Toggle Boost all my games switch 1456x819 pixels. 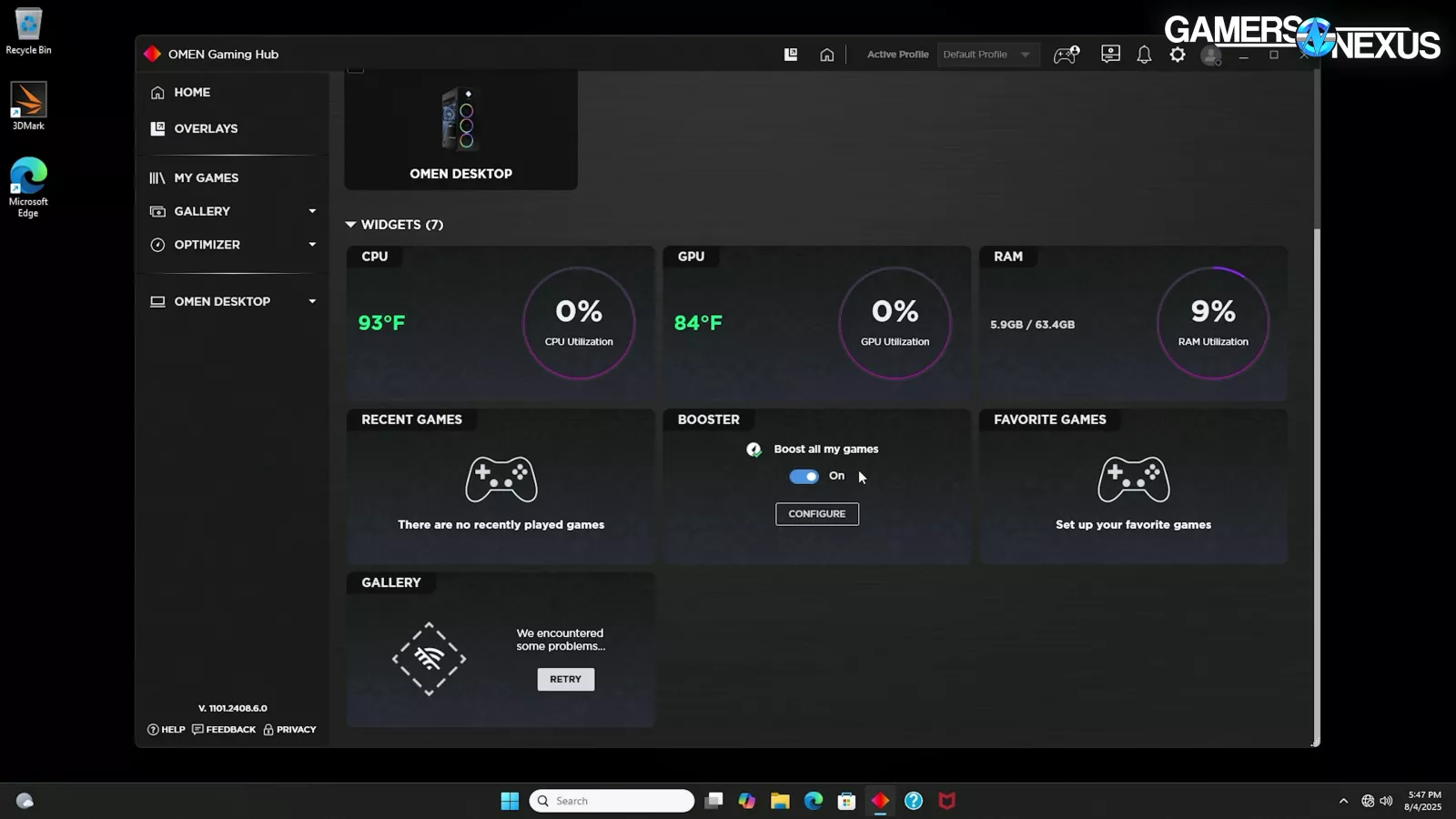804,476
